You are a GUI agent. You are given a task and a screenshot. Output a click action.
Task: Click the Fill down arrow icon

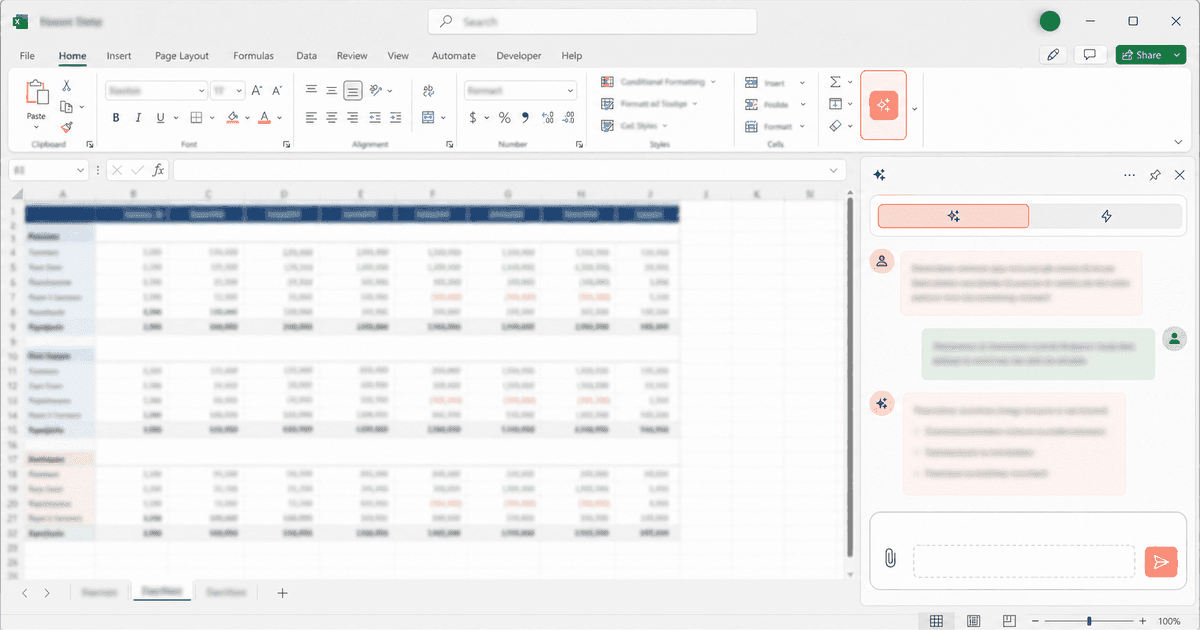coord(835,104)
